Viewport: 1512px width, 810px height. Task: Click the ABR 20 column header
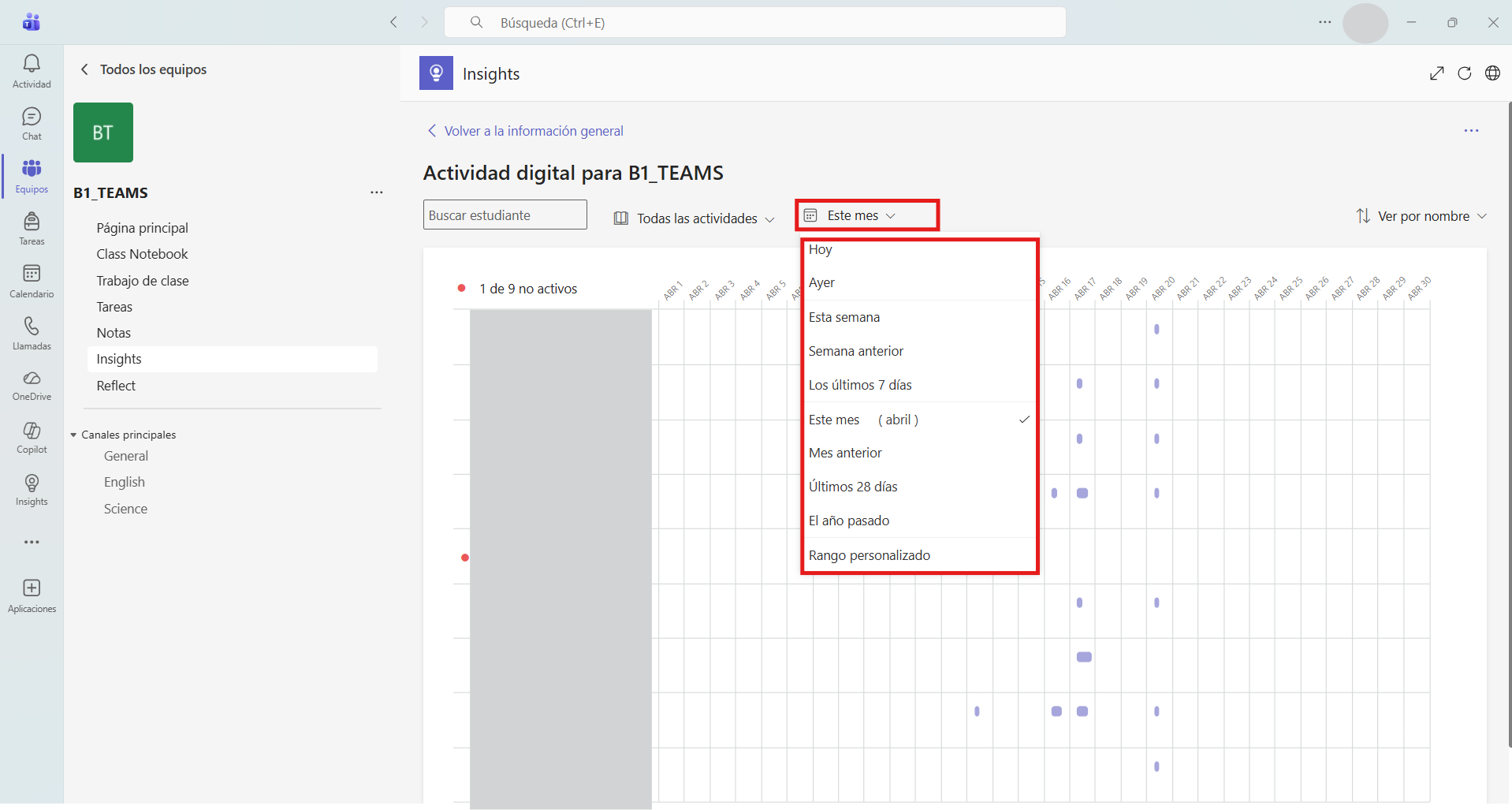point(1163,289)
